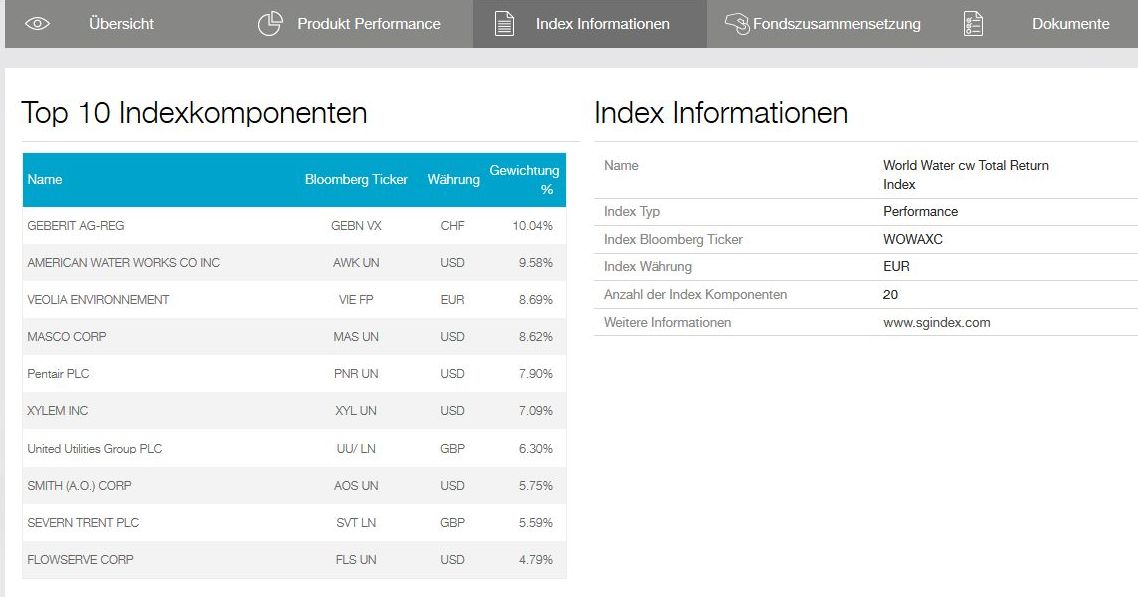Click the coins icon for Fondszusammensetzung

point(737,24)
